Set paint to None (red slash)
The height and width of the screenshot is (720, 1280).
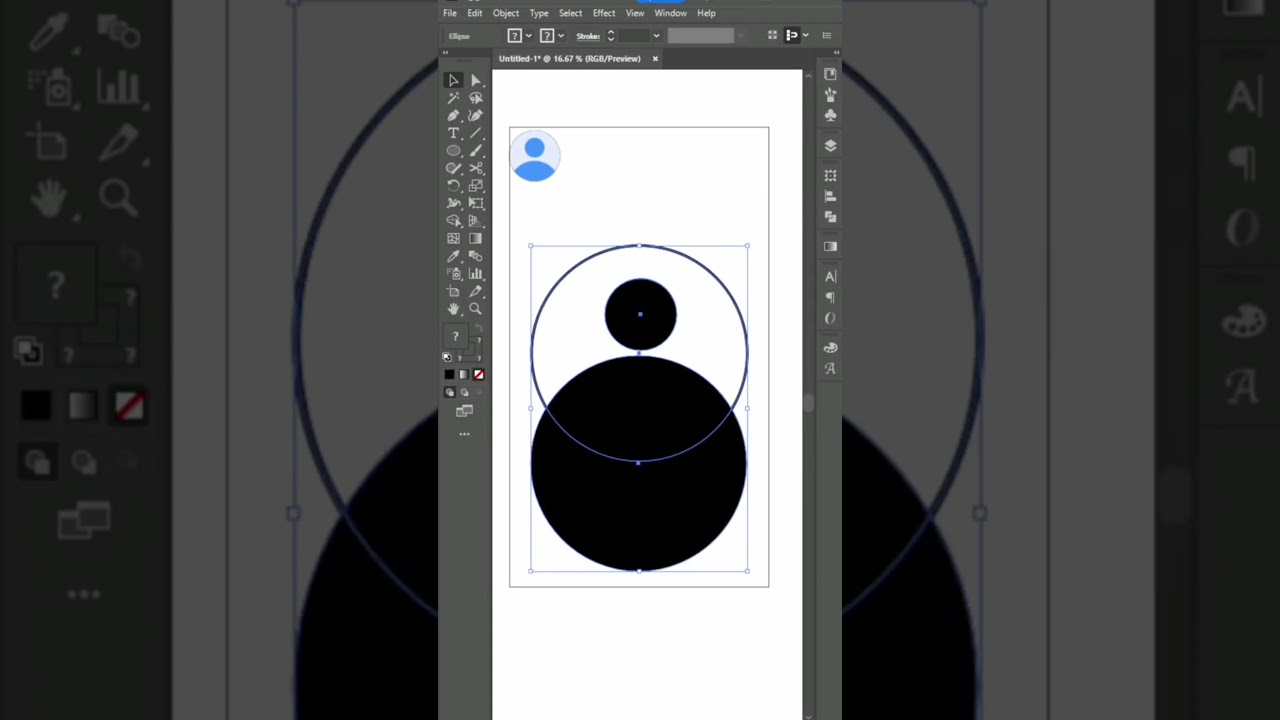478,375
